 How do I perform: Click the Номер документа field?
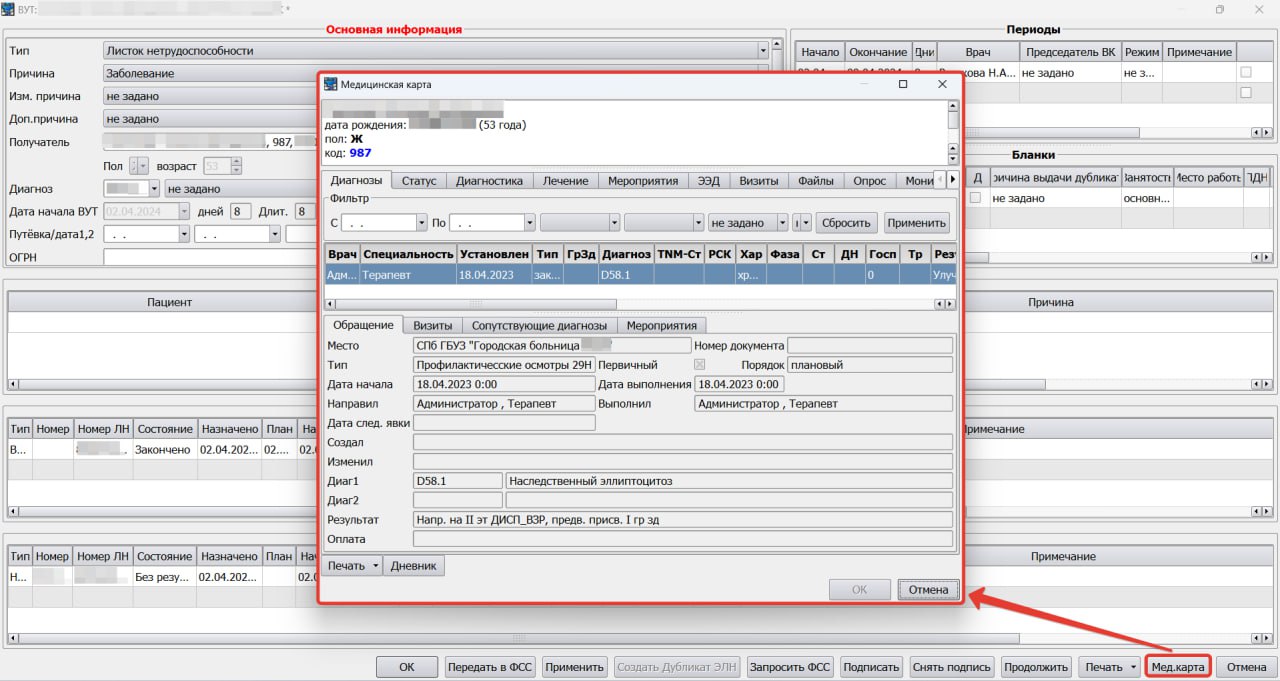point(870,346)
